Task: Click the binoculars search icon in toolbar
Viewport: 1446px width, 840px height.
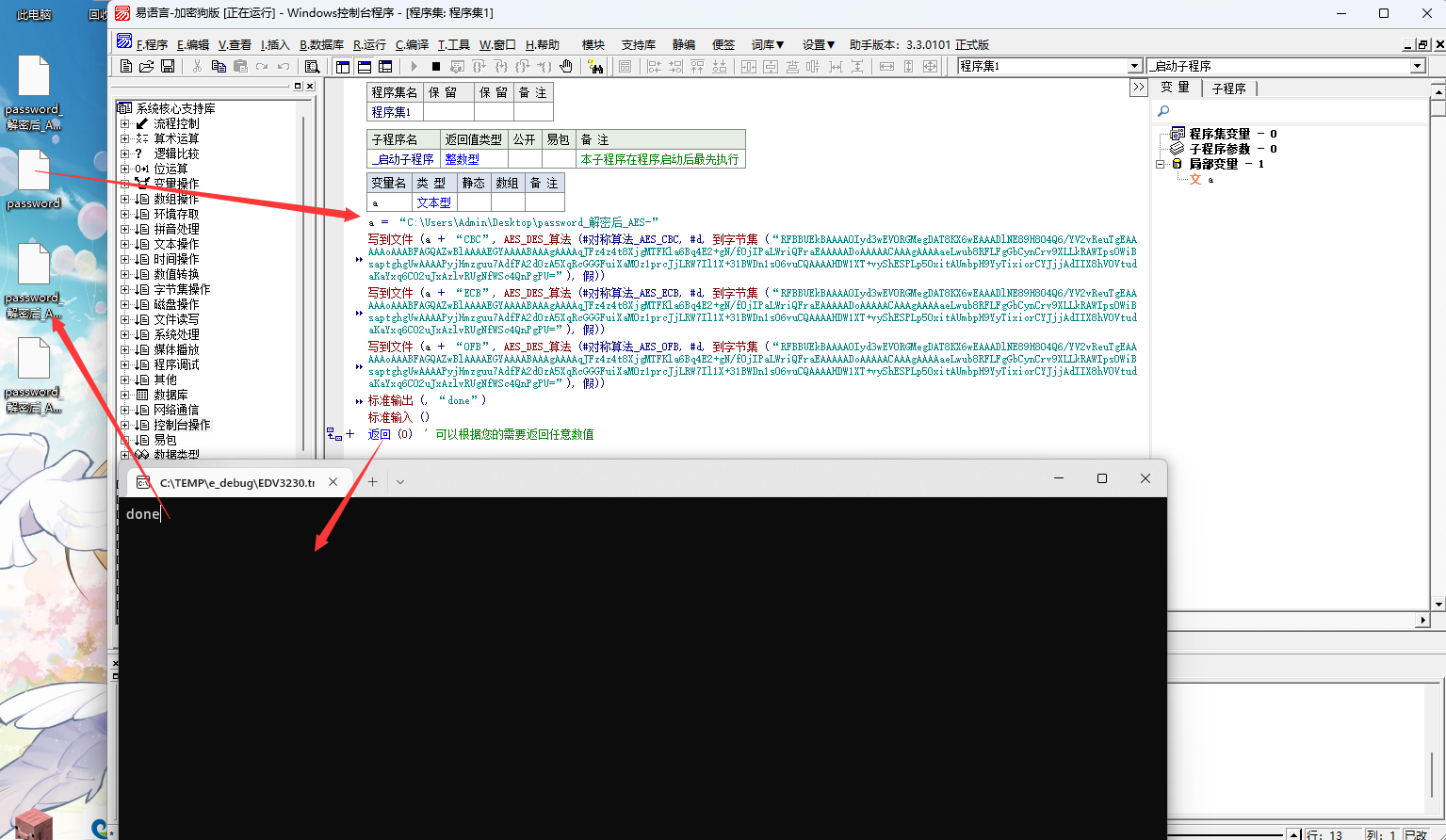Action: tap(595, 66)
